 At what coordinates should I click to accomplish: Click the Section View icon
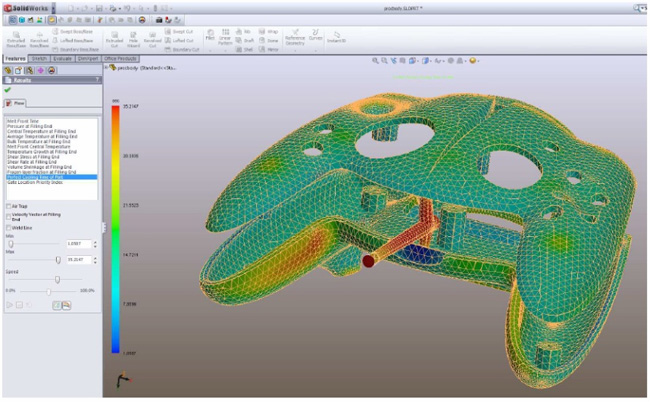[403, 61]
